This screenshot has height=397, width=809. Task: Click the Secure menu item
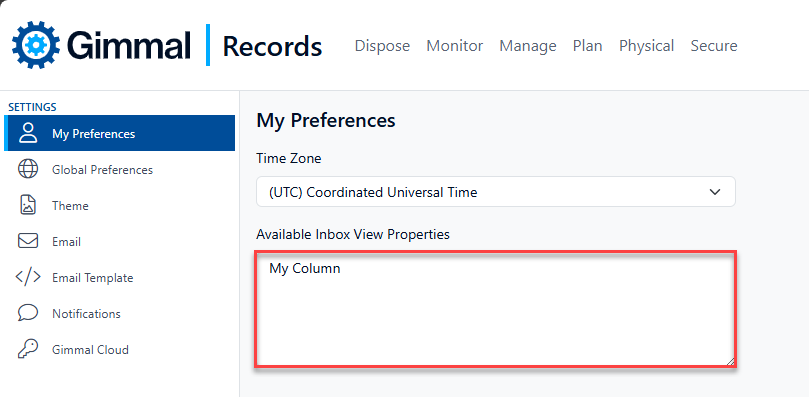(714, 46)
